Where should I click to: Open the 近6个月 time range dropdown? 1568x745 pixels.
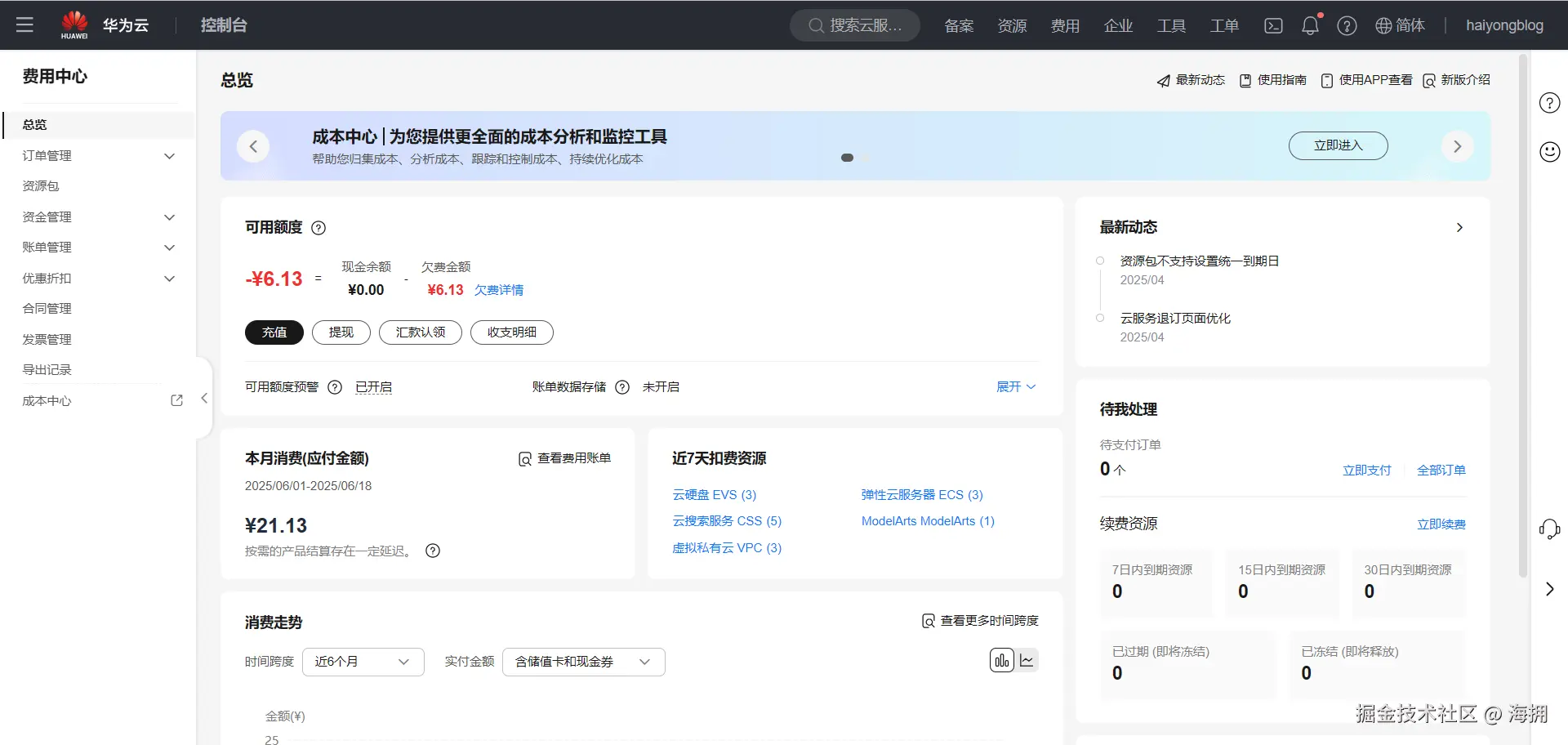tap(363, 662)
